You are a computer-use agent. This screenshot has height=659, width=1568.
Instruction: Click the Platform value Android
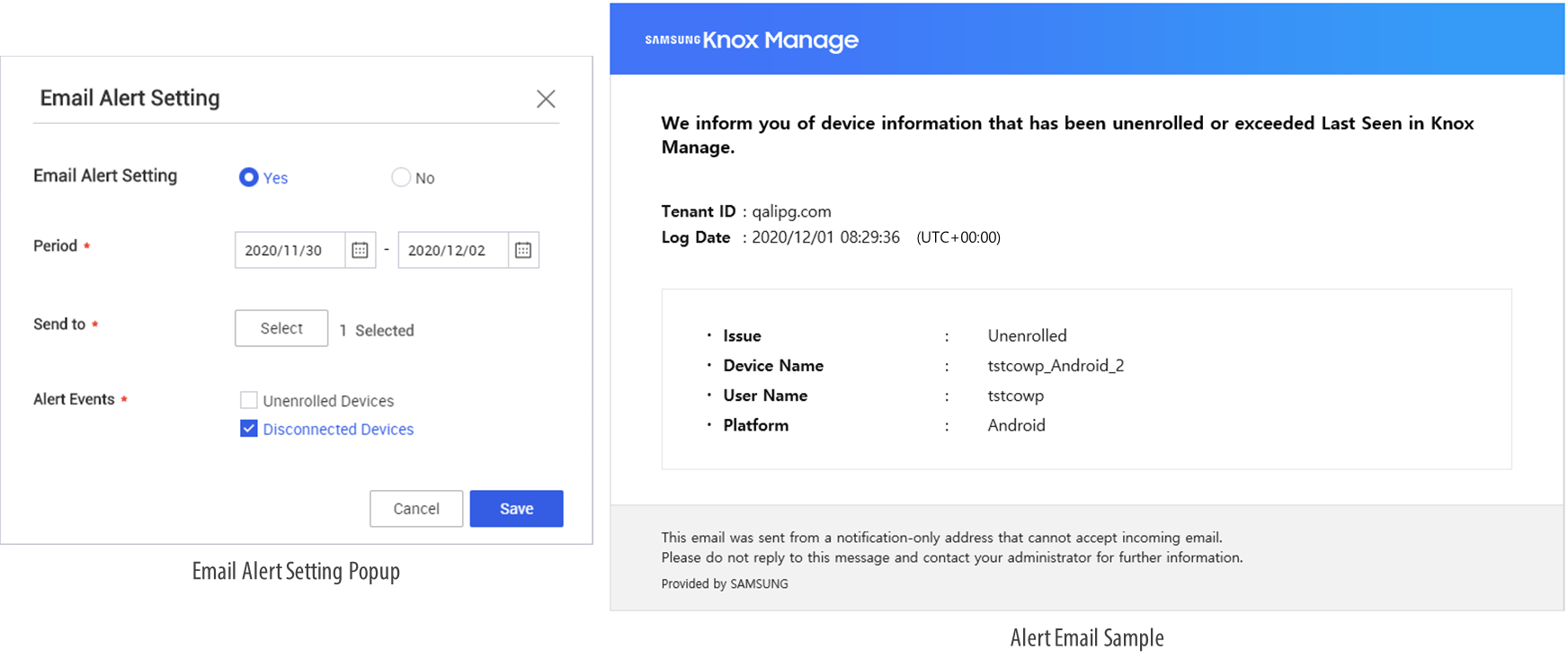[1016, 425]
